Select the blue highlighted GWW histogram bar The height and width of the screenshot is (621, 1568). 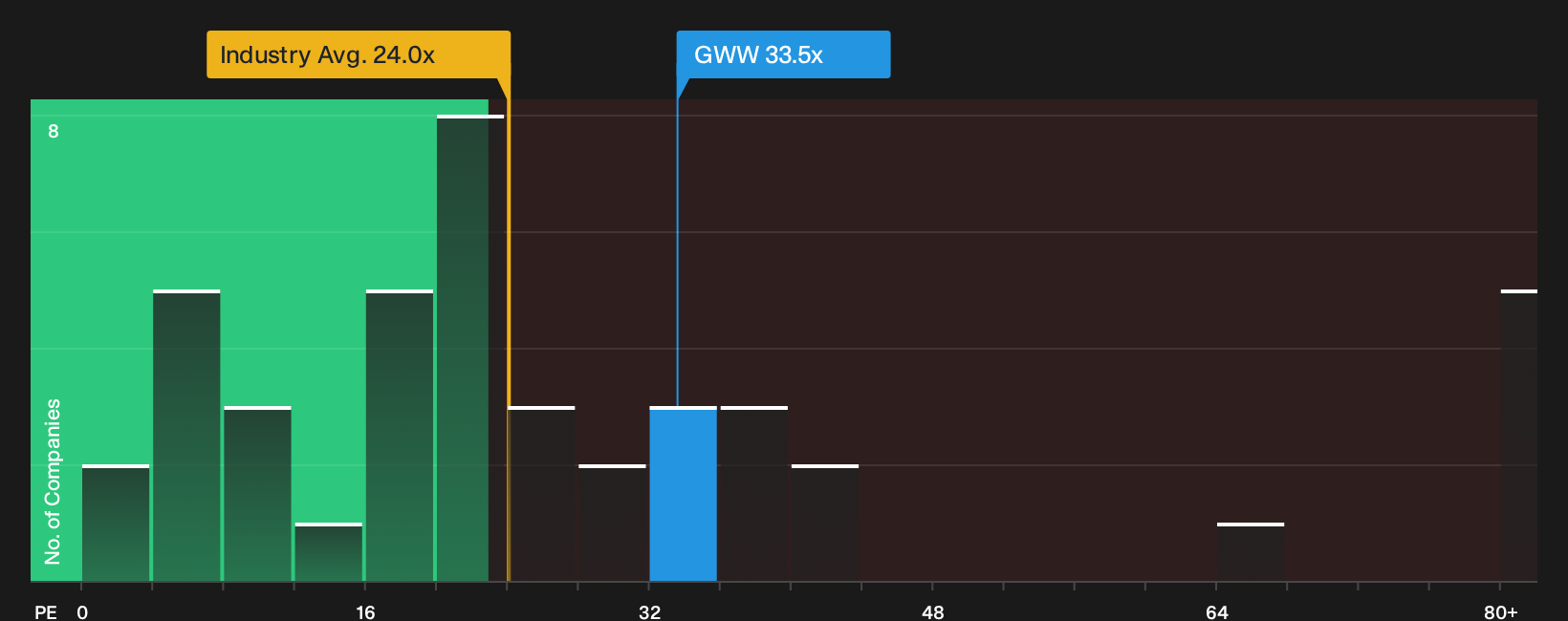pos(683,494)
